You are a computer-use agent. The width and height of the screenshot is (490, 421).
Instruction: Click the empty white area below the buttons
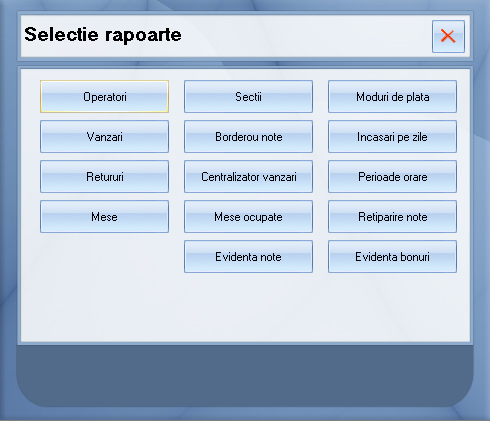point(245,307)
